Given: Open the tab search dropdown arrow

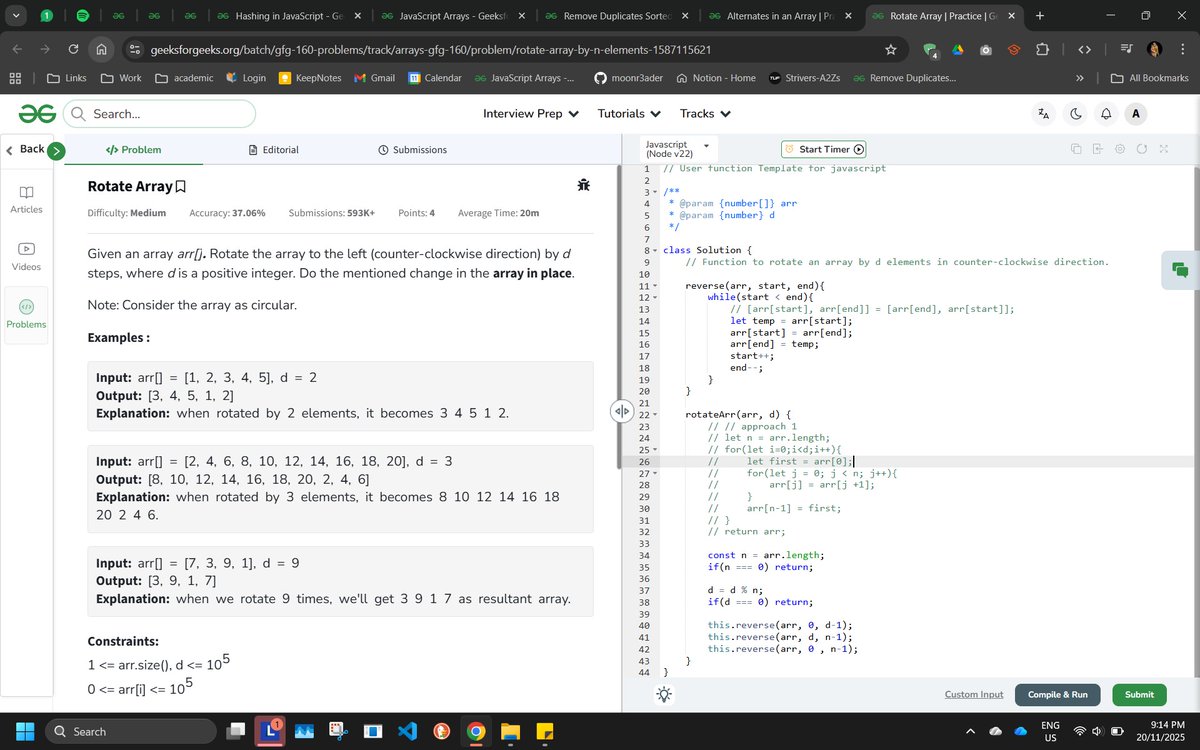Looking at the screenshot, I should coord(16,16).
